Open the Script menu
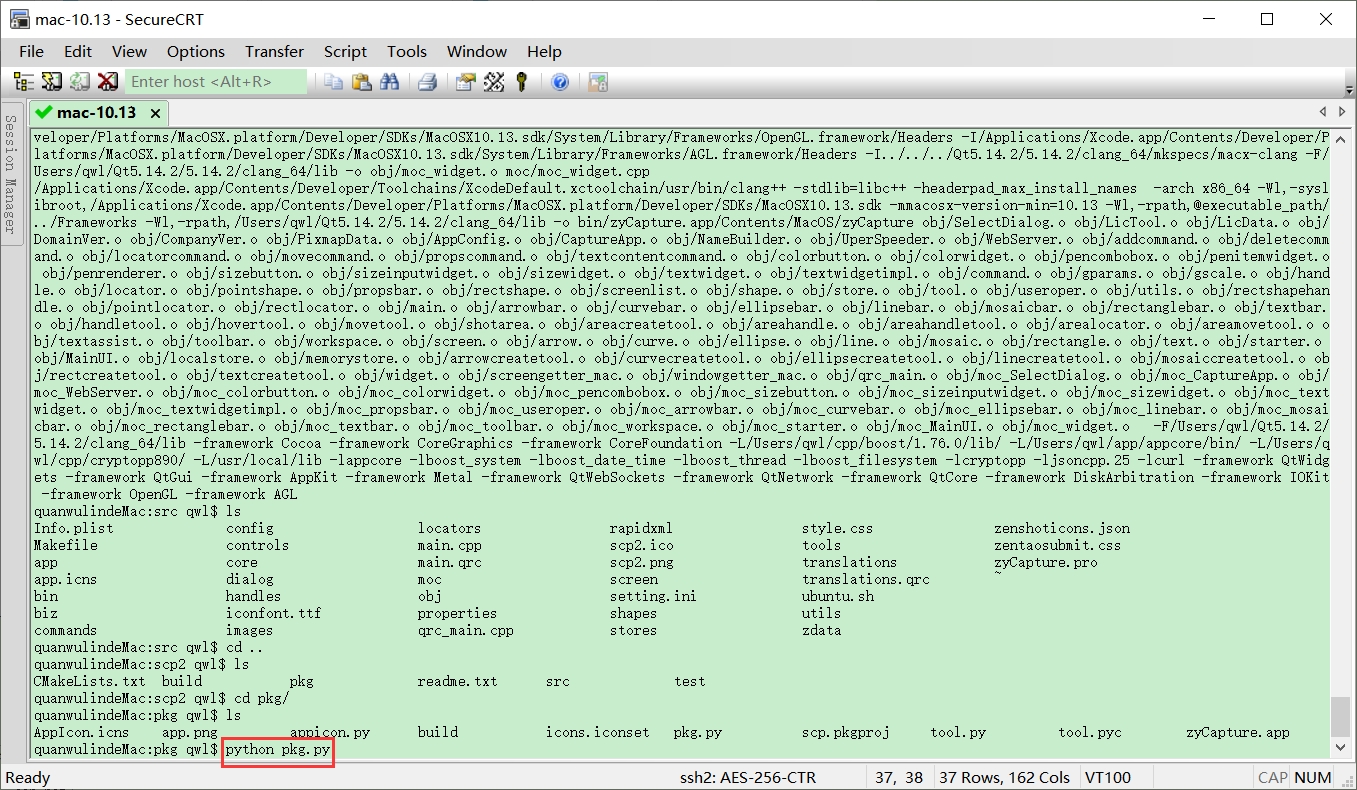 pyautogui.click(x=345, y=52)
